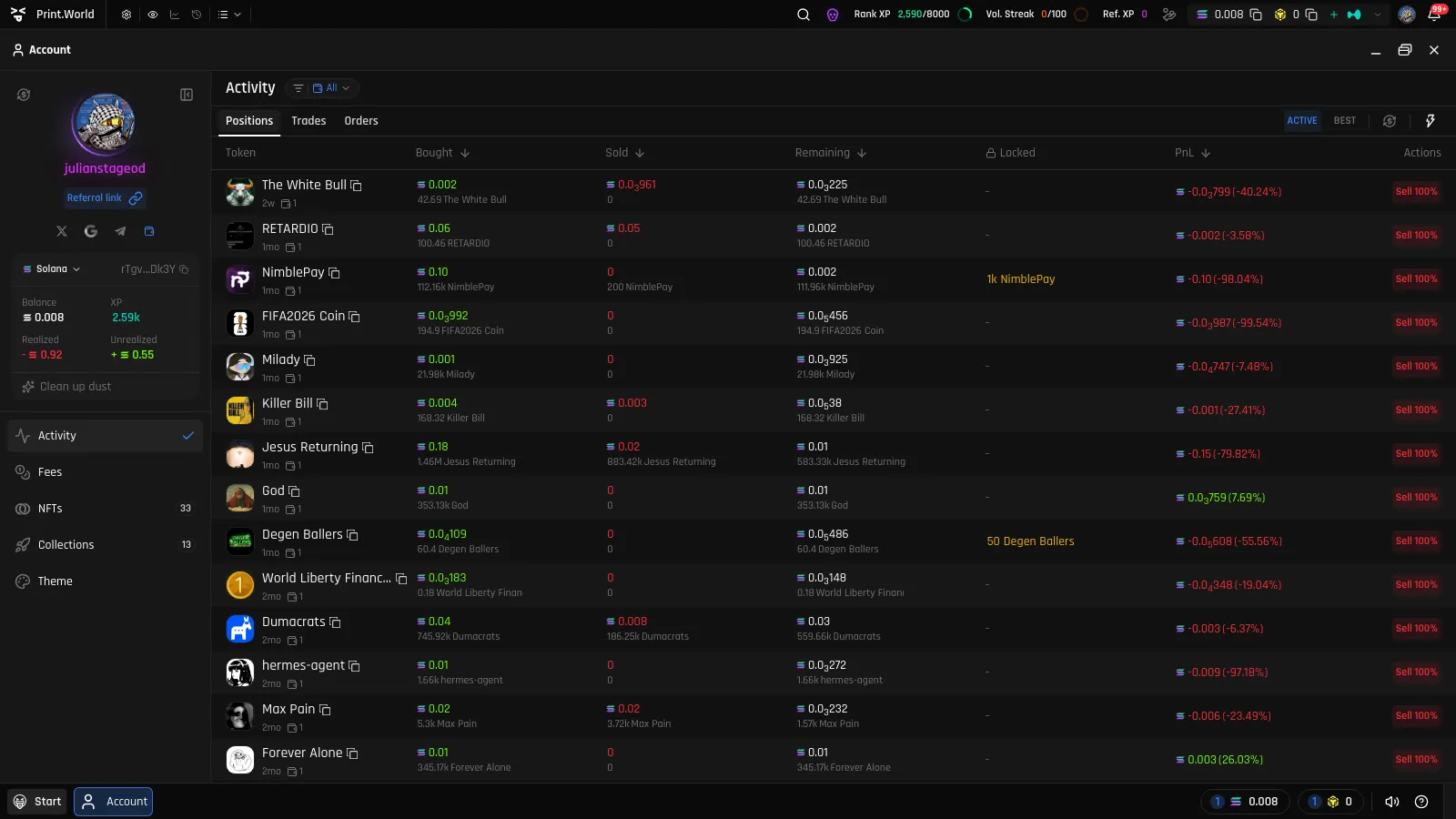Open the notifications bell with 99+ badge
The image size is (1456, 819).
[1435, 15]
